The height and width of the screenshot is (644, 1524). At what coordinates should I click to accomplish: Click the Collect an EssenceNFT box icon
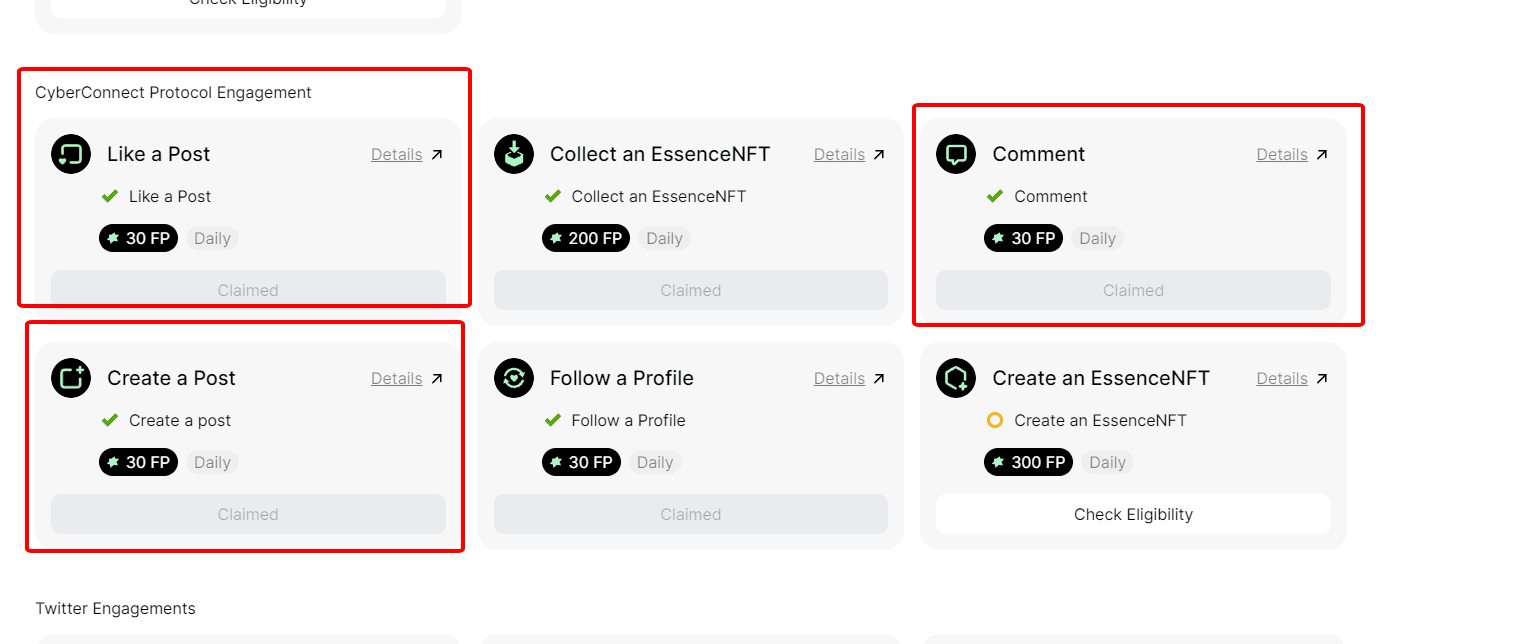(x=514, y=154)
